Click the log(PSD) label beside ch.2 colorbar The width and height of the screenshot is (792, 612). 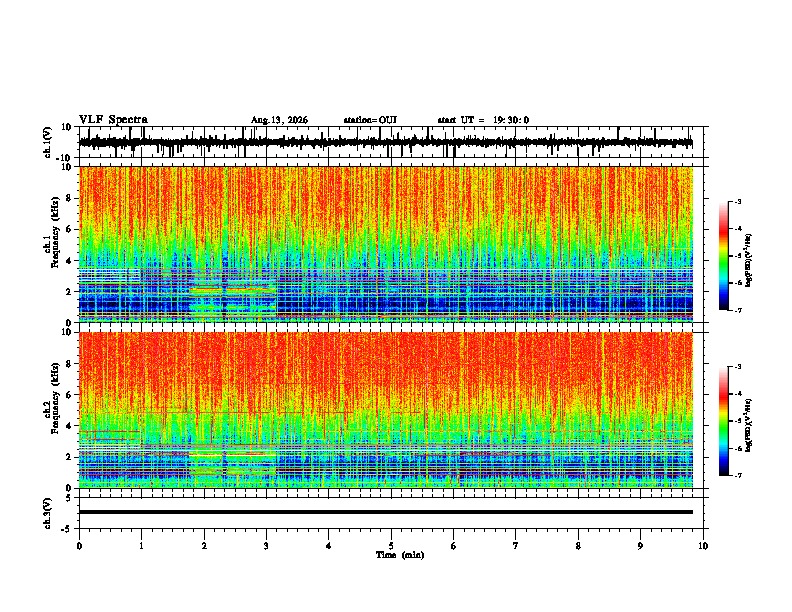[749, 425]
